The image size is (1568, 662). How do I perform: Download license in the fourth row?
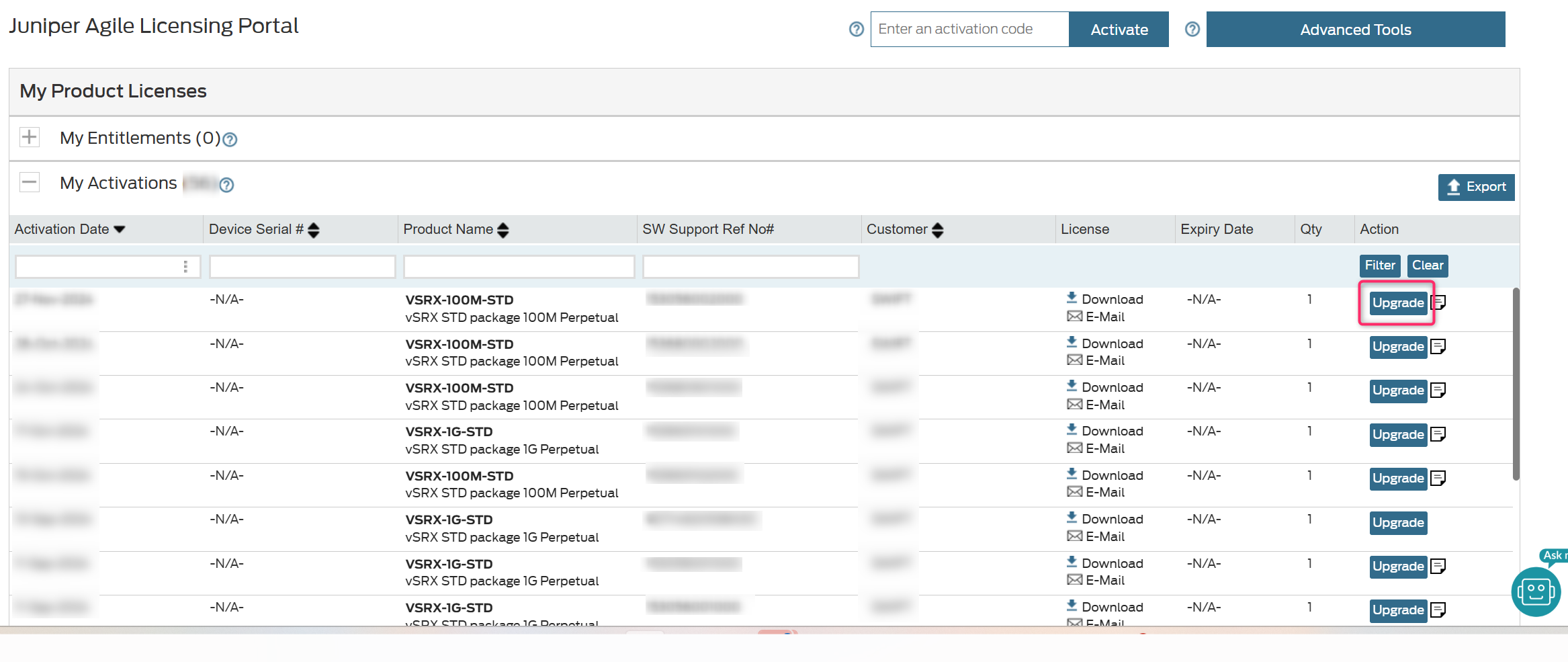coord(1105,431)
